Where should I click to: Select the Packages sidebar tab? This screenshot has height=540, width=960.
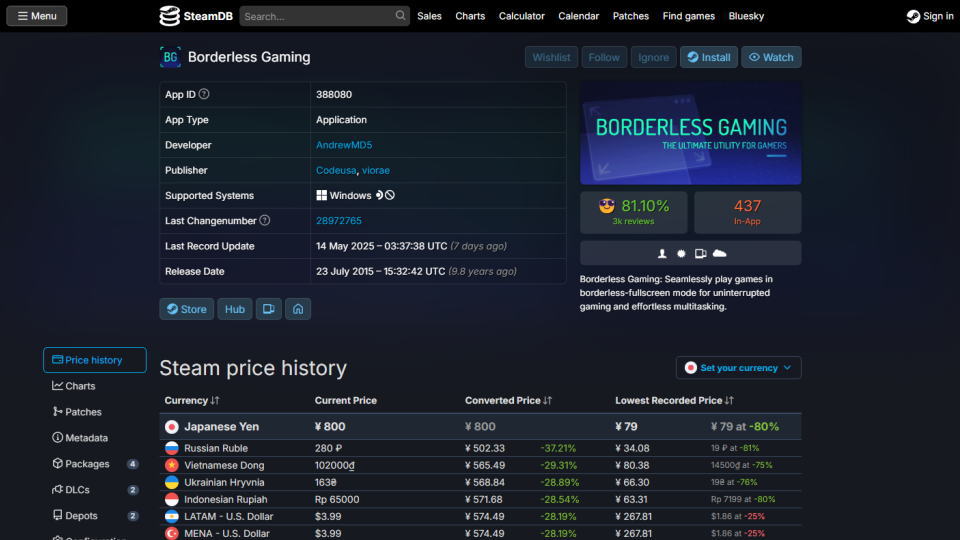coord(95,464)
